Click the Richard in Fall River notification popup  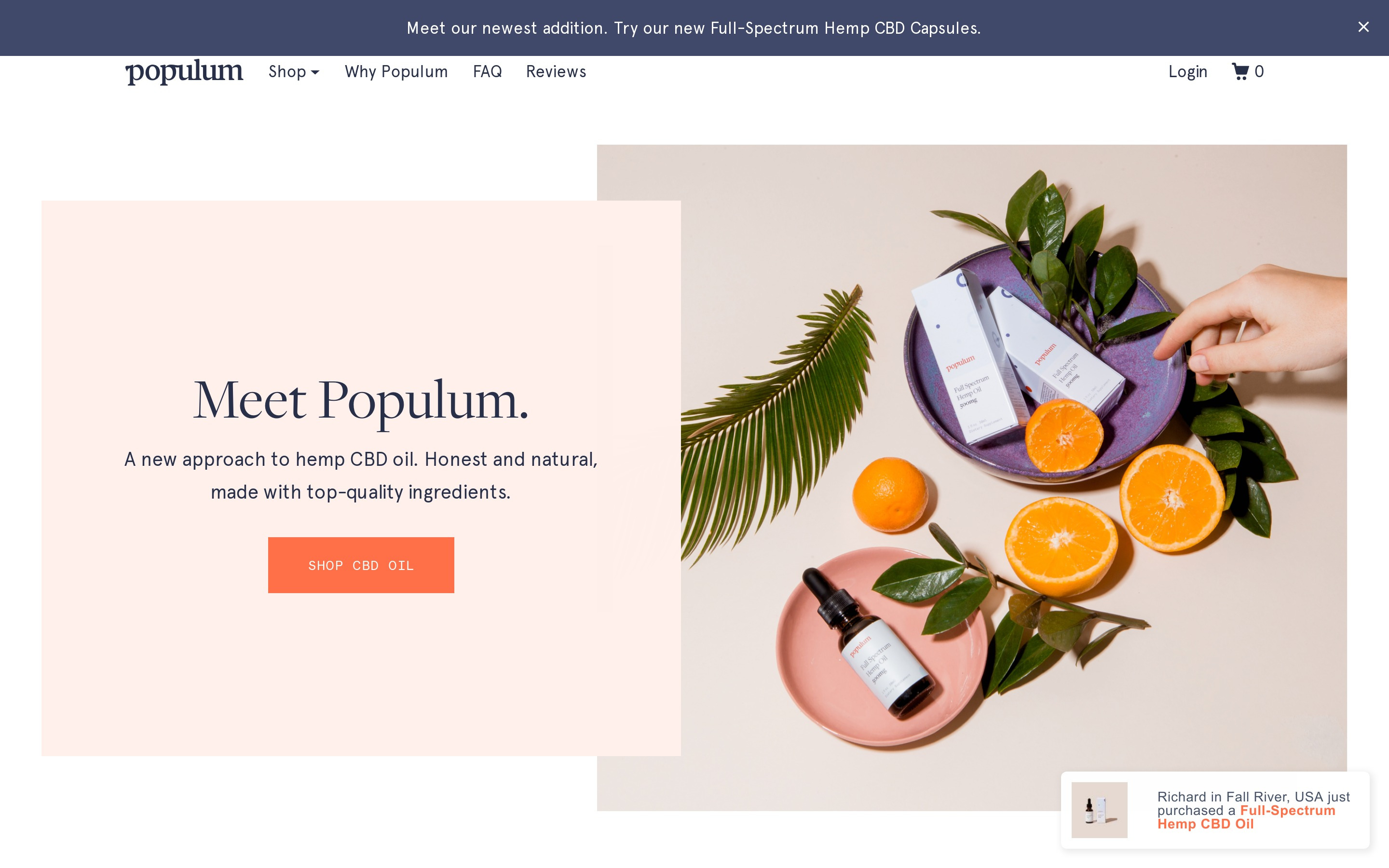pyautogui.click(x=1215, y=810)
